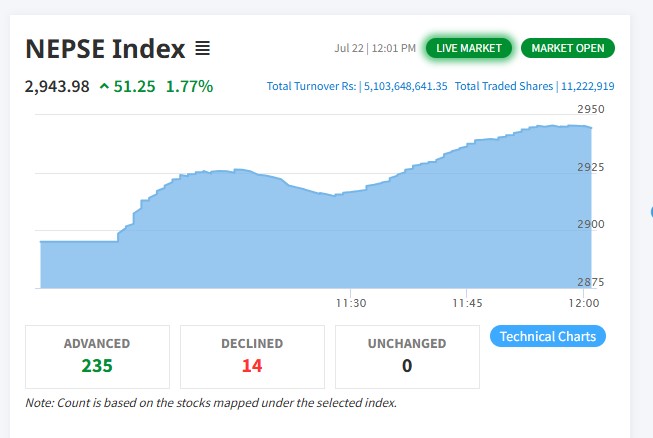Click the index value 2,943.98
Viewport: 653px width, 438px height.
click(57, 86)
